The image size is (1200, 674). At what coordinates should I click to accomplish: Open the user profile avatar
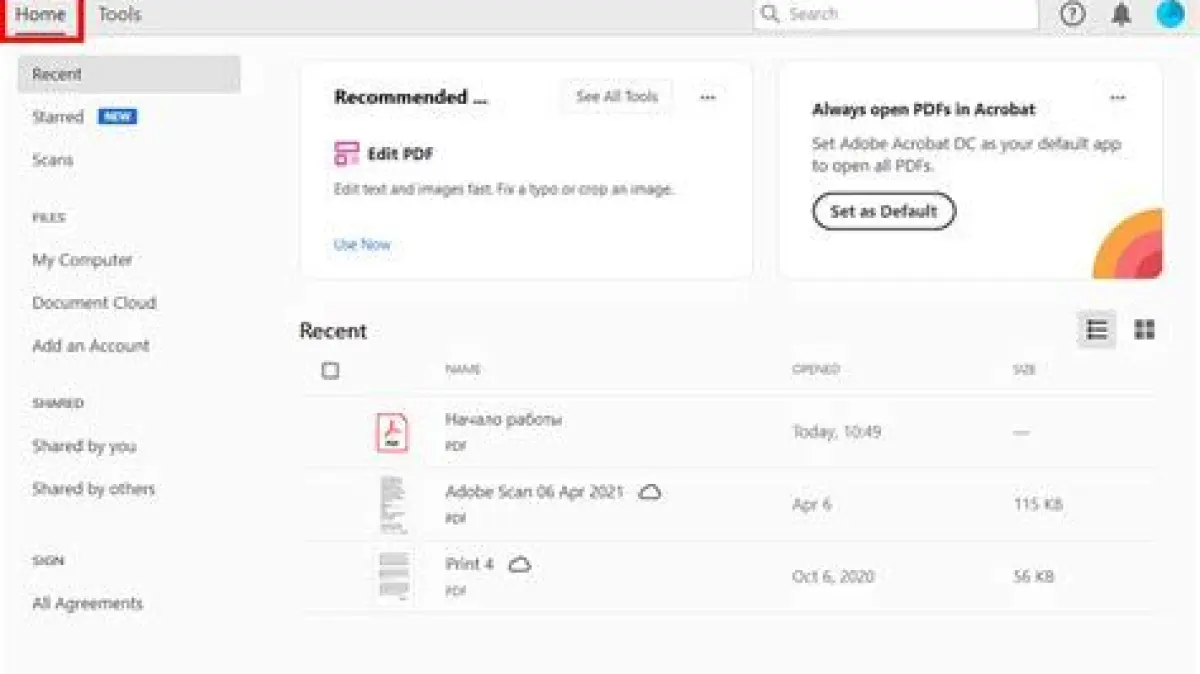[x=1169, y=14]
